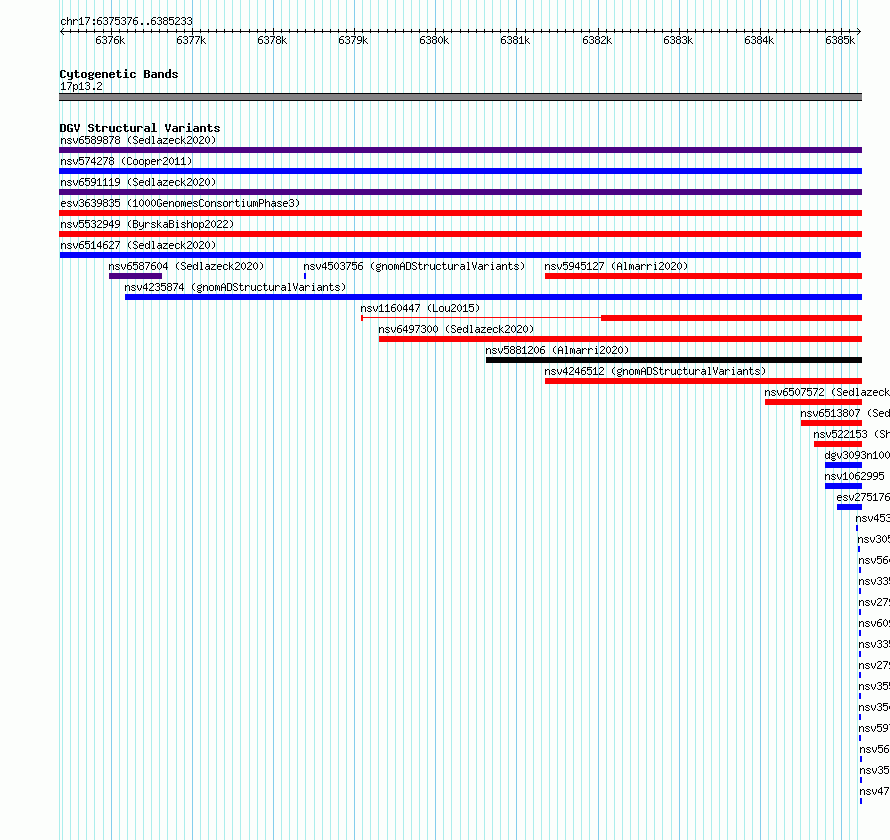
Task: Open the esv3639835 (1000GenomesConsortiumPhase3) label
Action: [x=180, y=203]
